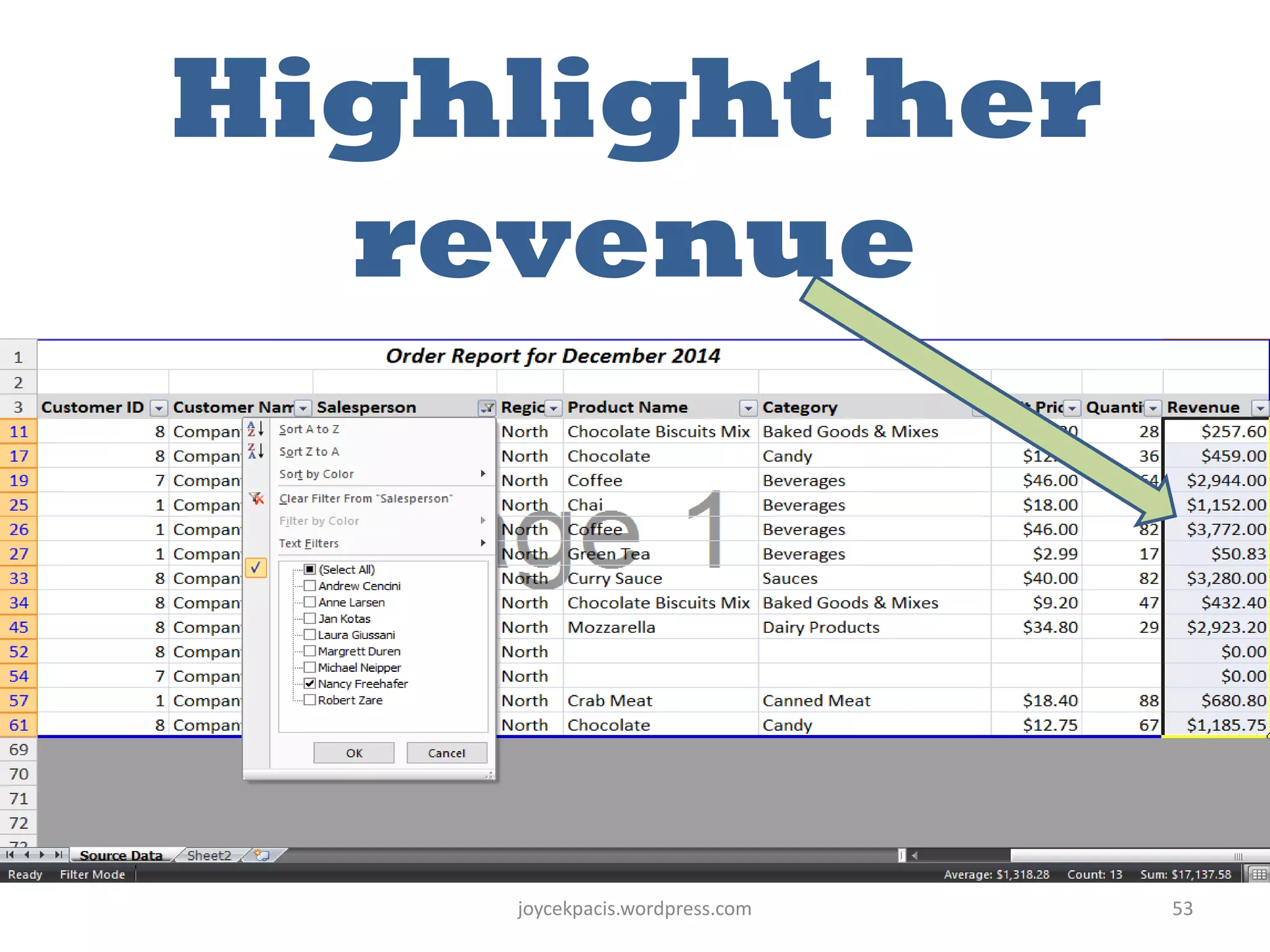The image size is (1270, 952).
Task: Open the Salesperson filter dropdown button
Action: click(x=487, y=408)
